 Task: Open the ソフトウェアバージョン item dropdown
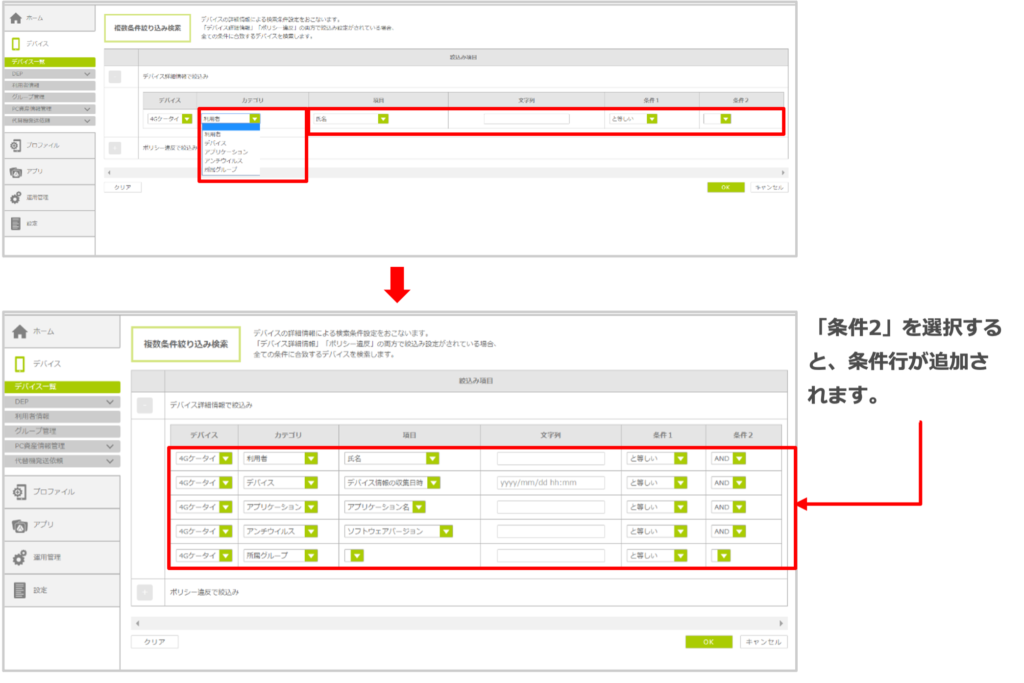click(x=433, y=531)
